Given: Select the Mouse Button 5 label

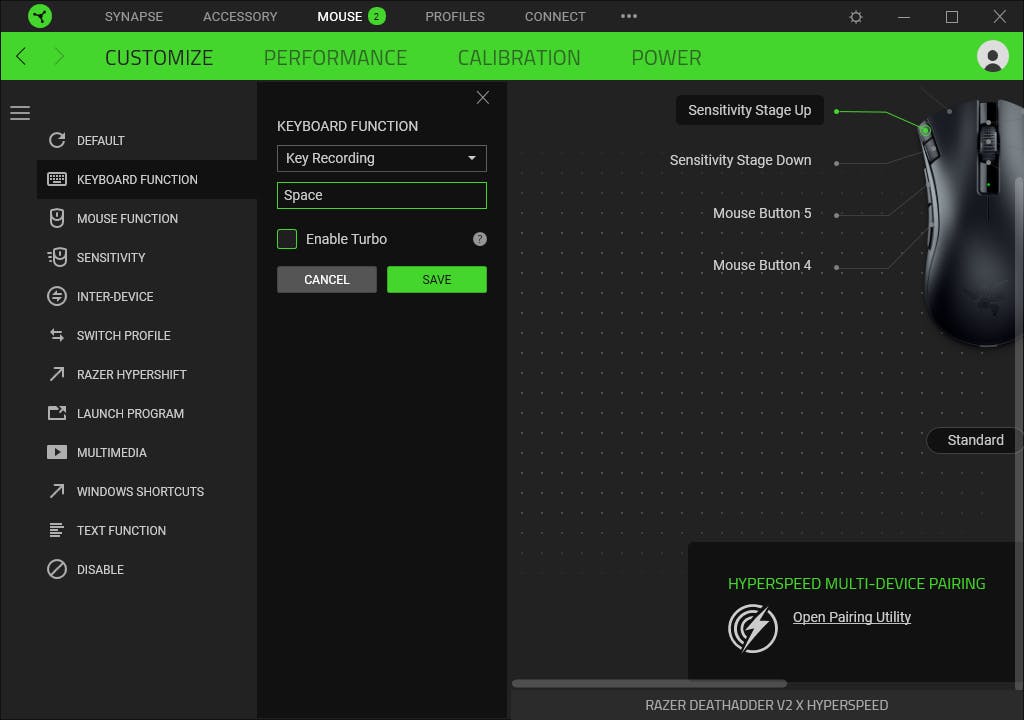Looking at the screenshot, I should tap(761, 213).
